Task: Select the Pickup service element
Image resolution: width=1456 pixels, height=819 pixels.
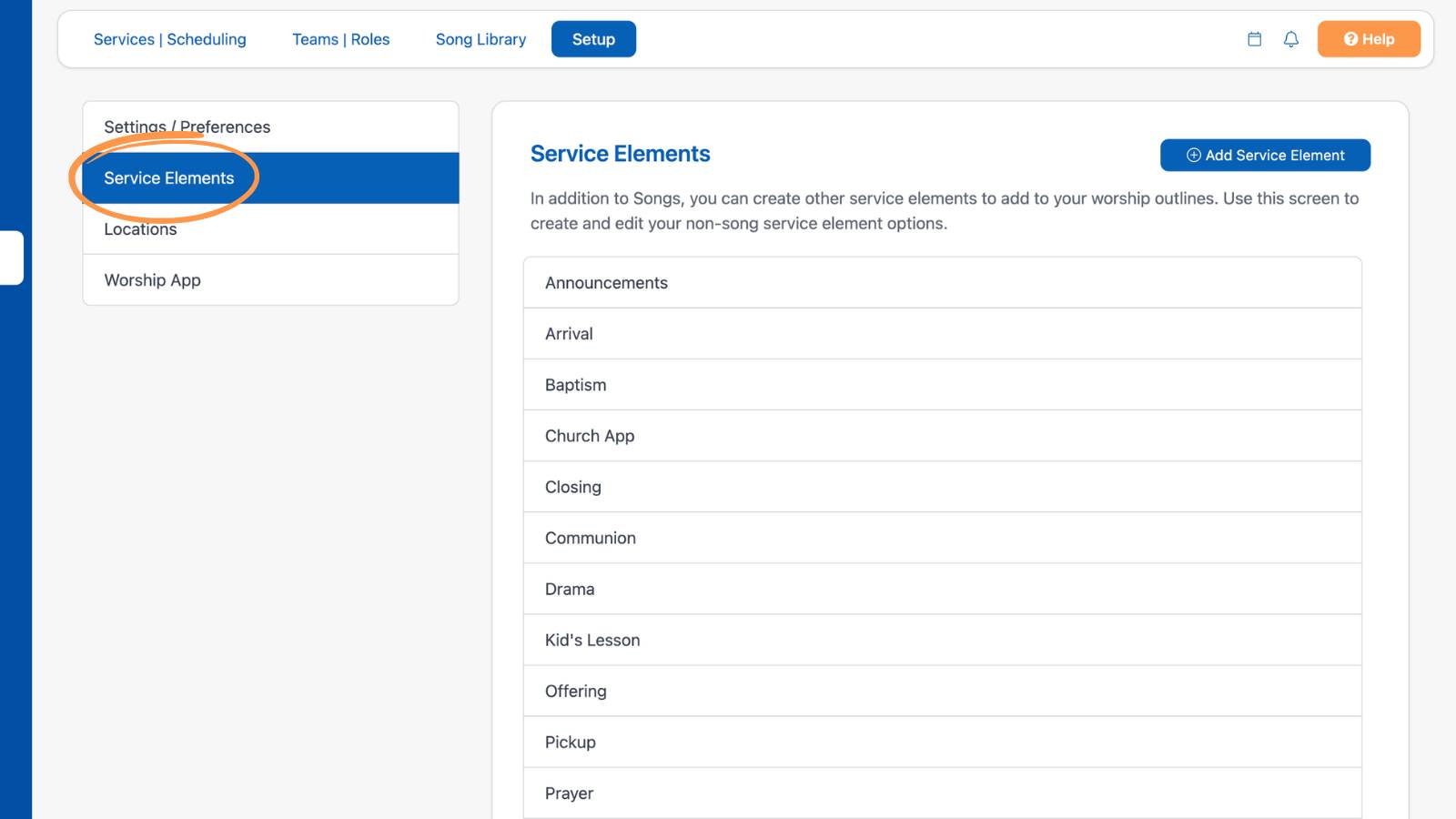Action: (943, 741)
